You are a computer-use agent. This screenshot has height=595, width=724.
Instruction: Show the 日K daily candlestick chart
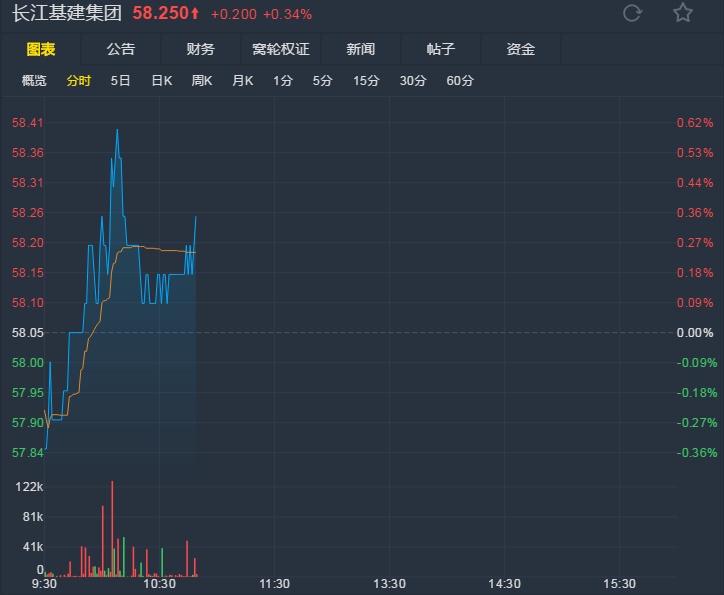pos(161,81)
